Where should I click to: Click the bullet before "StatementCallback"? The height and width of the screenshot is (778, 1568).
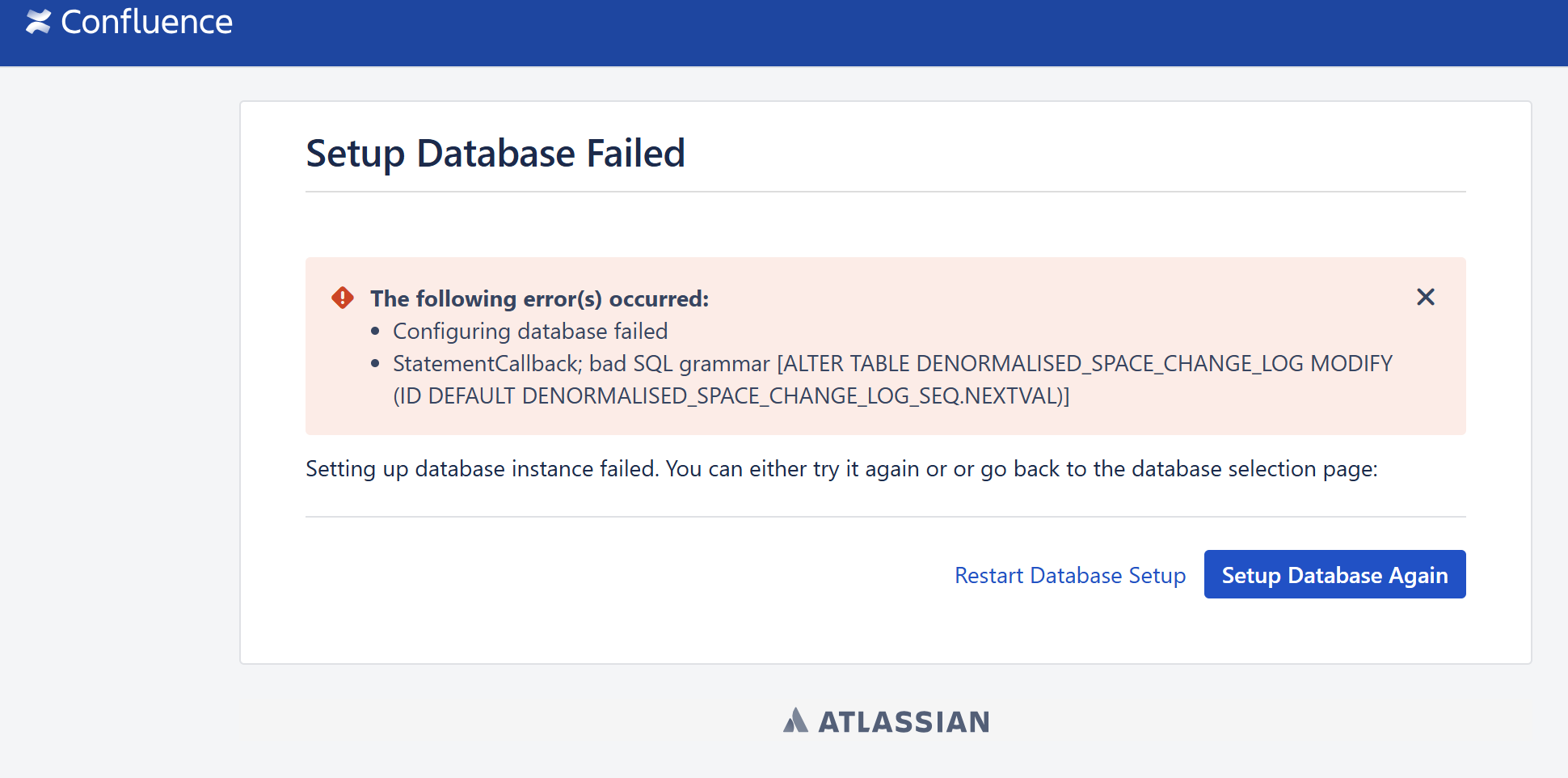375,364
